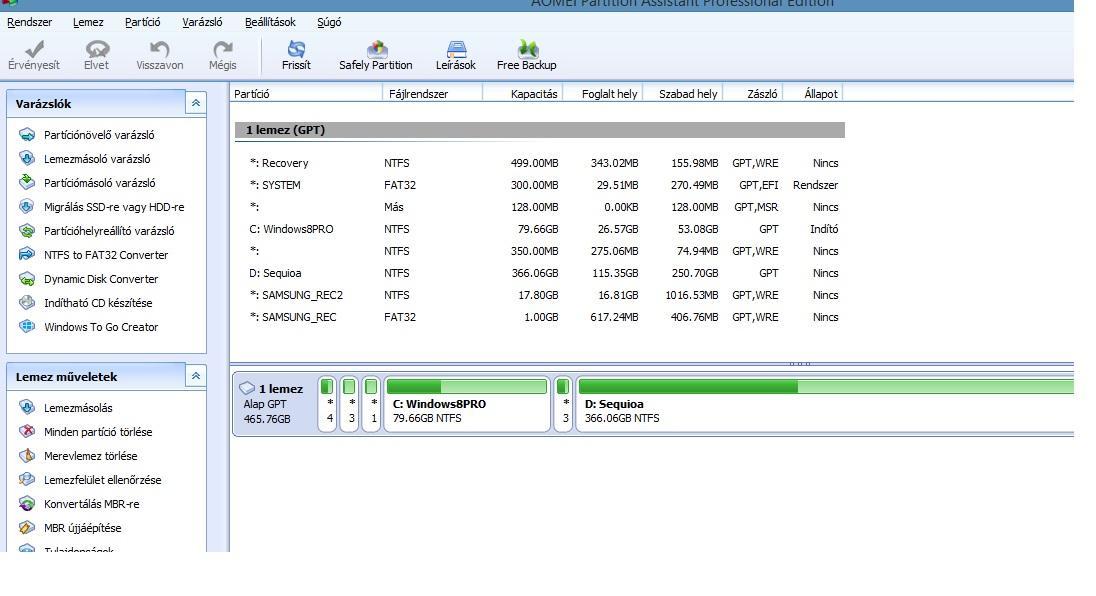Click the Állapot column header

[813, 94]
